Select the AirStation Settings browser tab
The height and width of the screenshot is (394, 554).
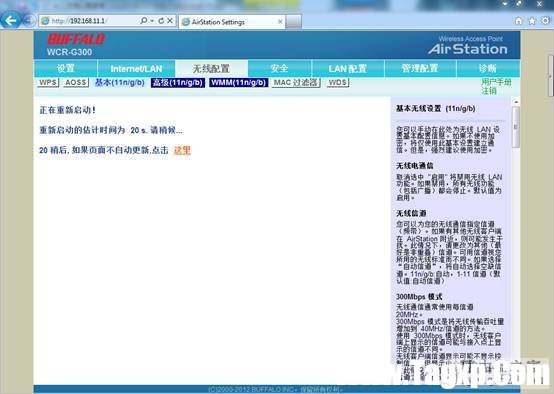231,22
